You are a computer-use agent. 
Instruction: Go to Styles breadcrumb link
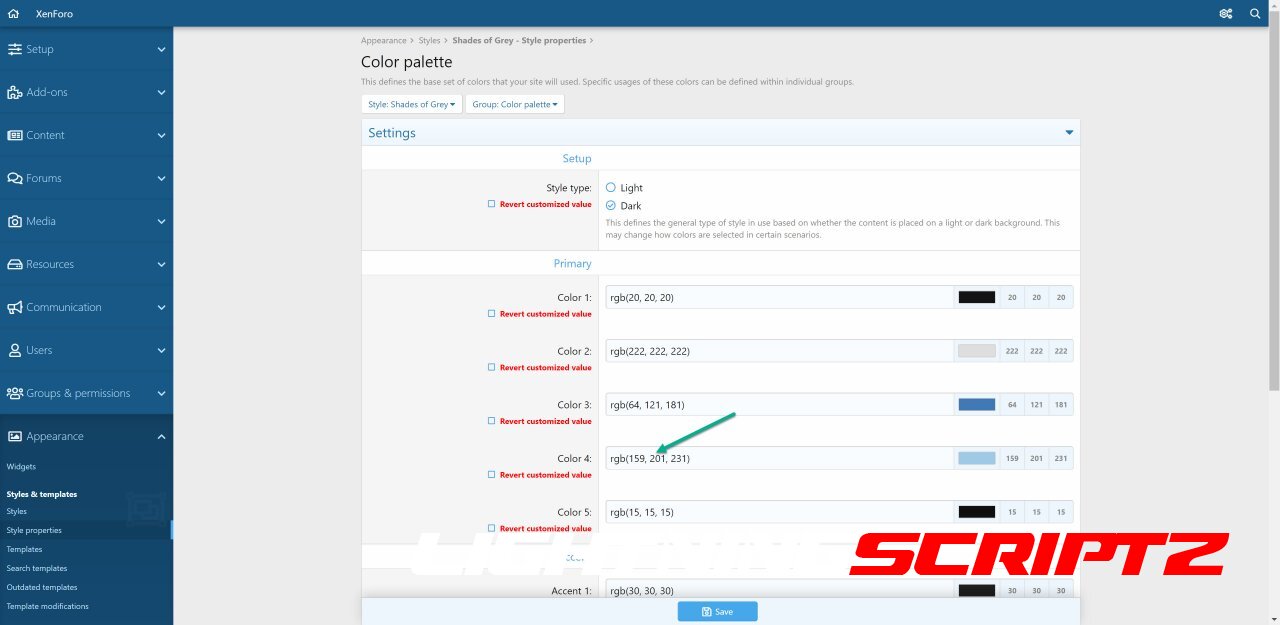(429, 41)
